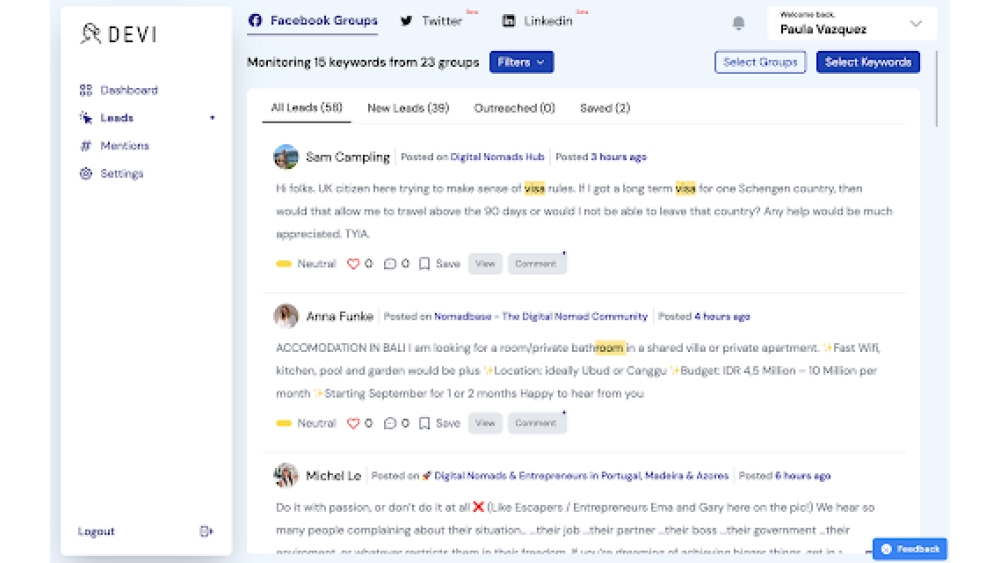The image size is (1000, 563).
Task: Select the All Leads (58) tab
Action: pyautogui.click(x=307, y=108)
